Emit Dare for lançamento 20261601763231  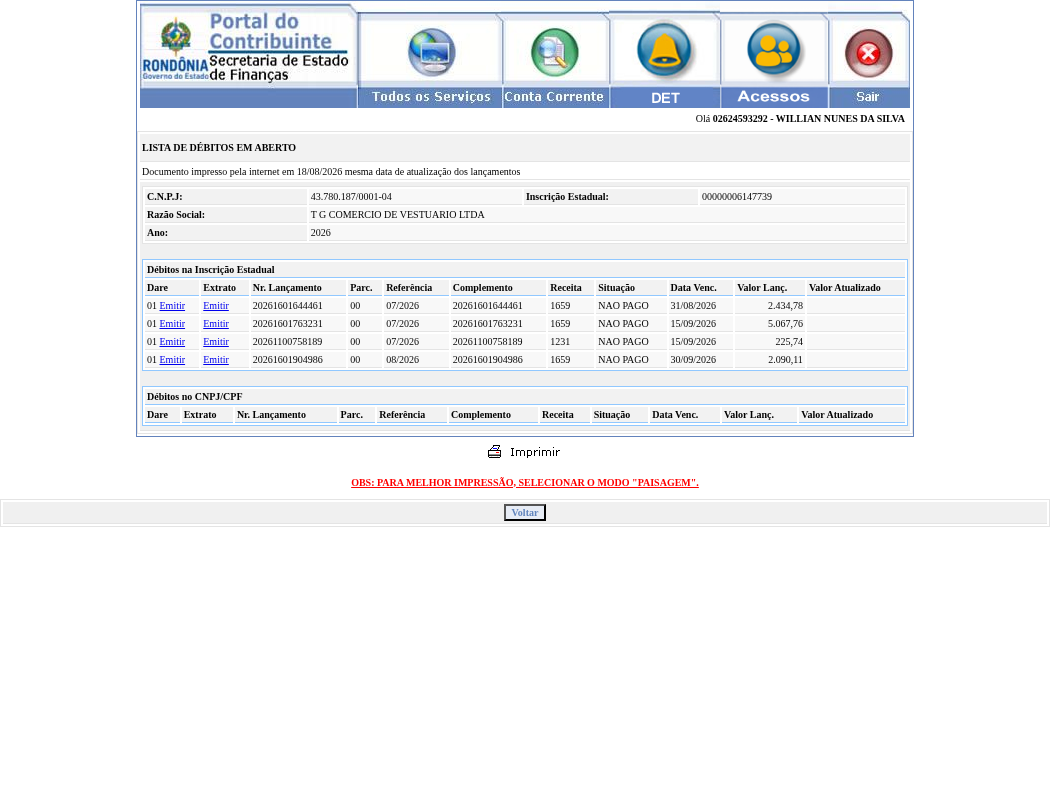click(x=172, y=323)
